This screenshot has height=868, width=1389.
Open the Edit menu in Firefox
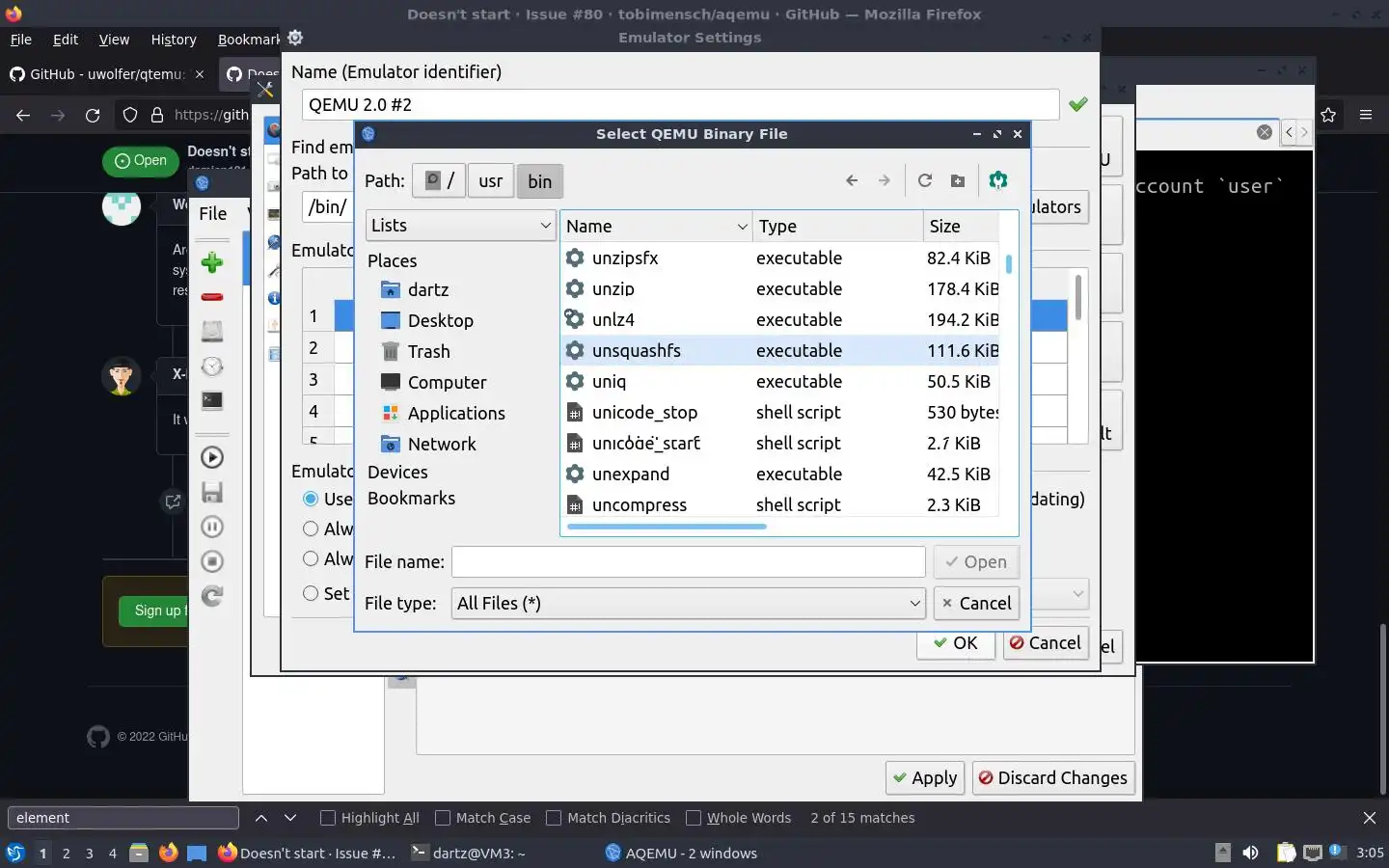[x=66, y=40]
